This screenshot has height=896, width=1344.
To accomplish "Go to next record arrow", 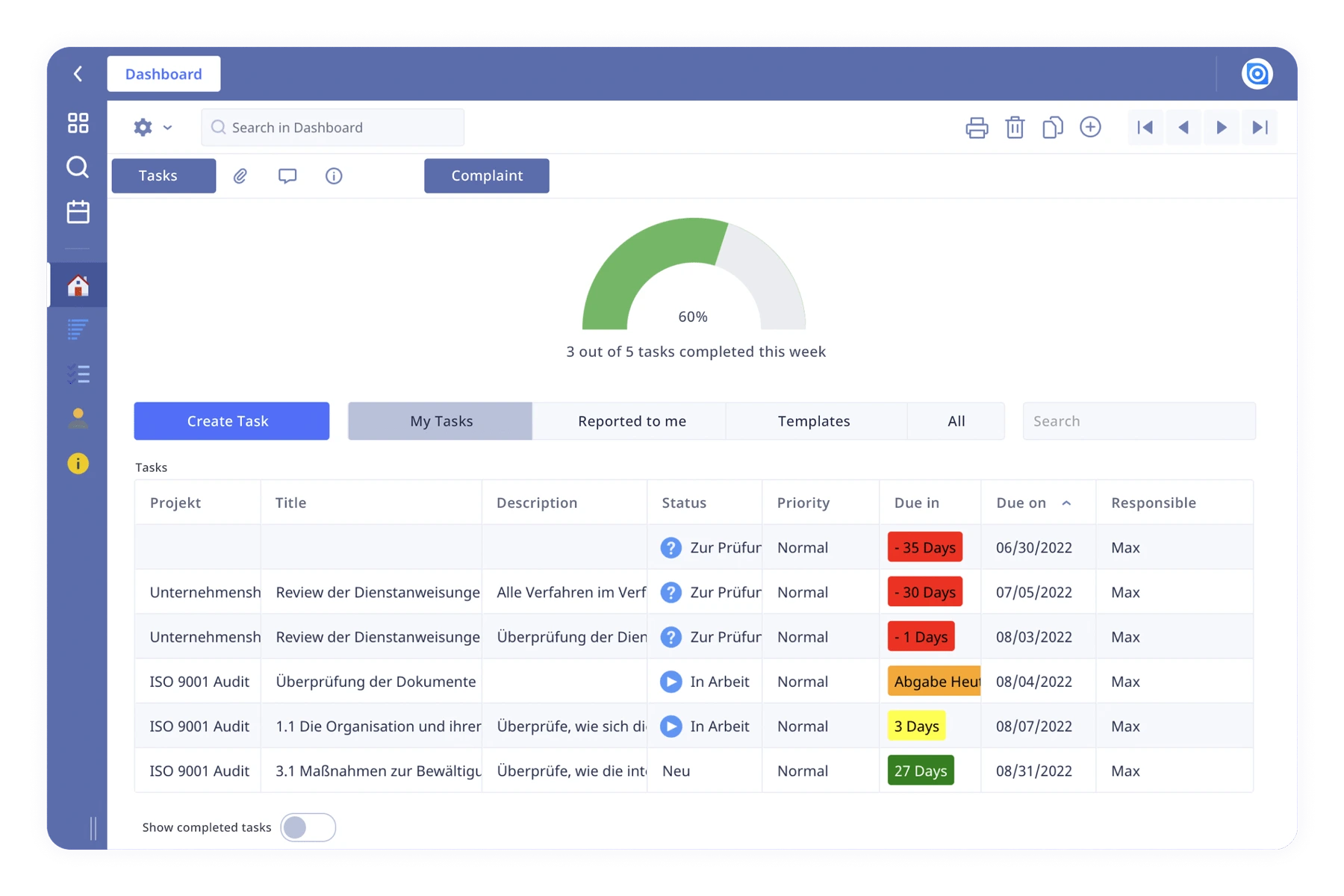I will [x=1222, y=128].
